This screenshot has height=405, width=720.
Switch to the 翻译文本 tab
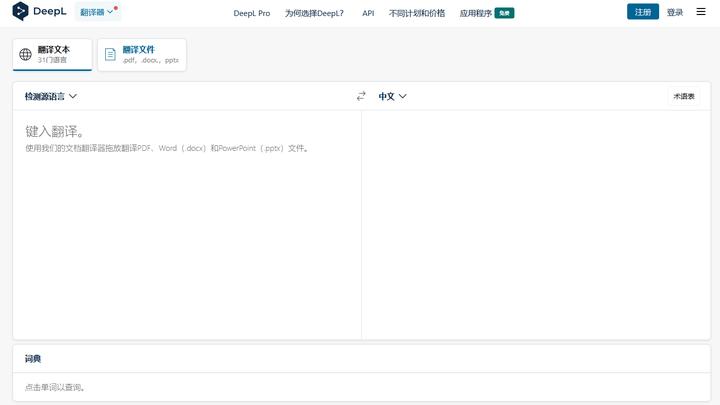(x=52, y=55)
